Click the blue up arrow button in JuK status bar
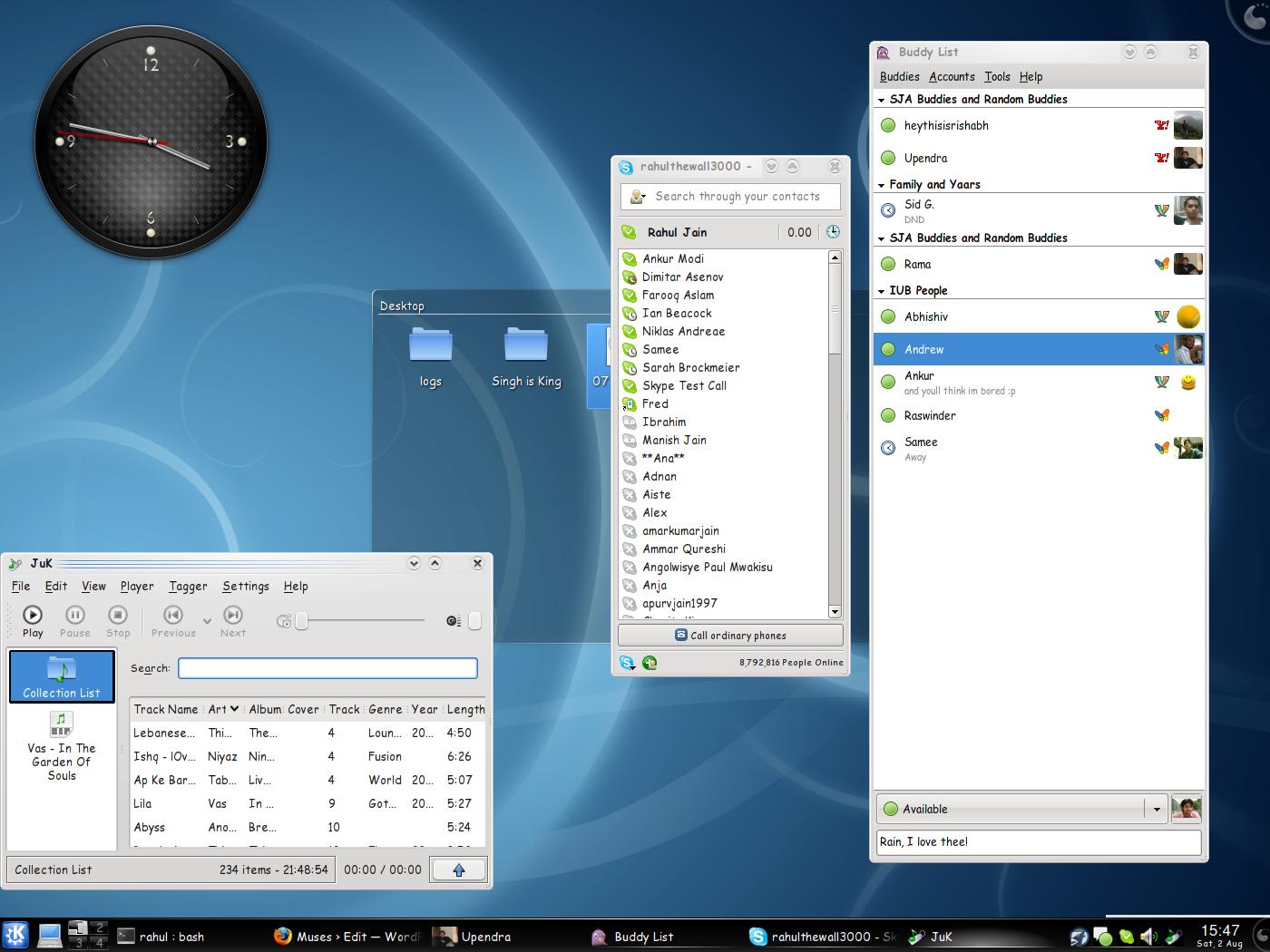 coord(458,869)
